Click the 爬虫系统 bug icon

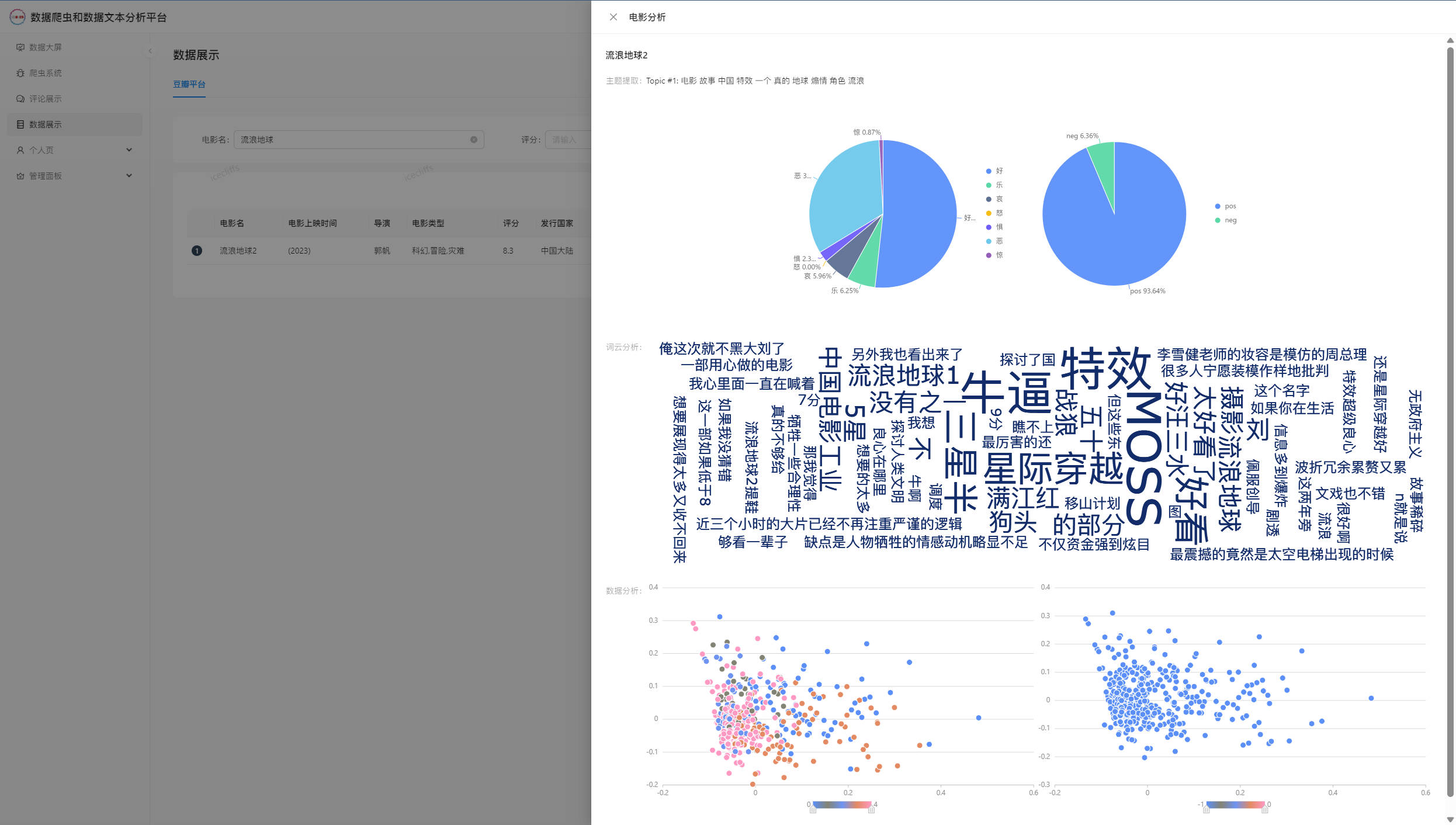click(x=20, y=73)
